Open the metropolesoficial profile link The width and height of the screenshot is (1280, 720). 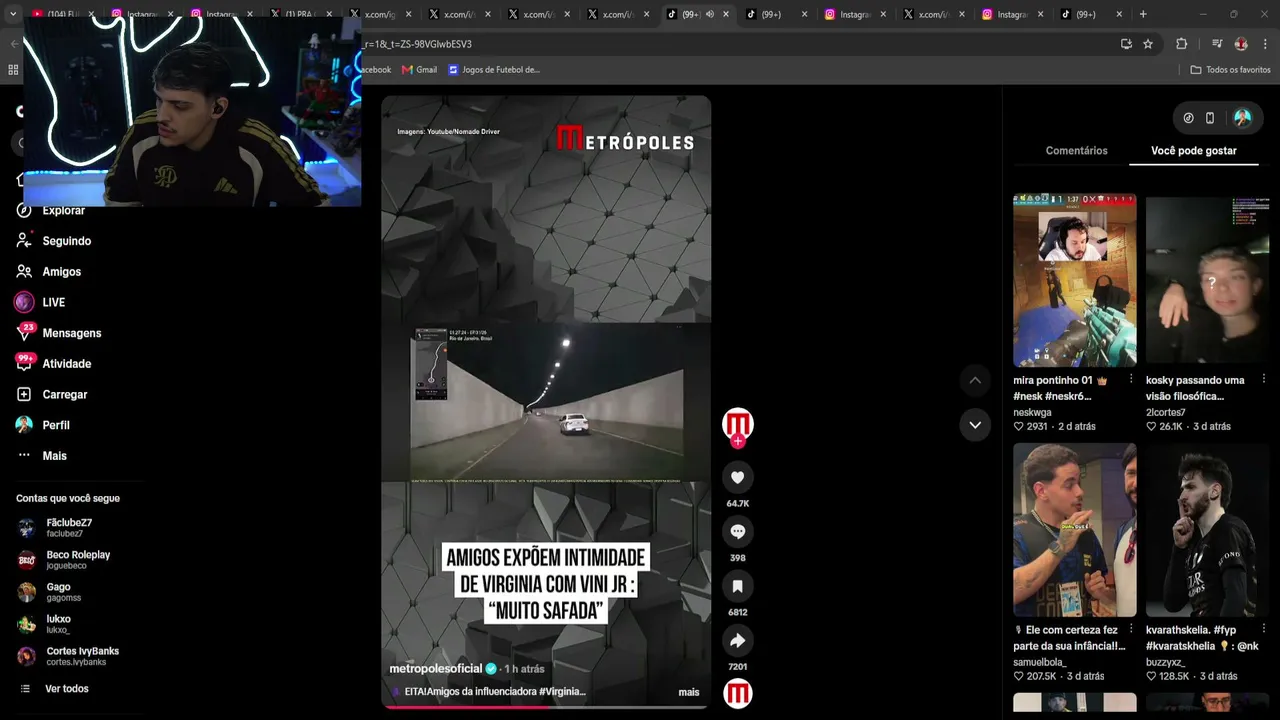(436, 668)
